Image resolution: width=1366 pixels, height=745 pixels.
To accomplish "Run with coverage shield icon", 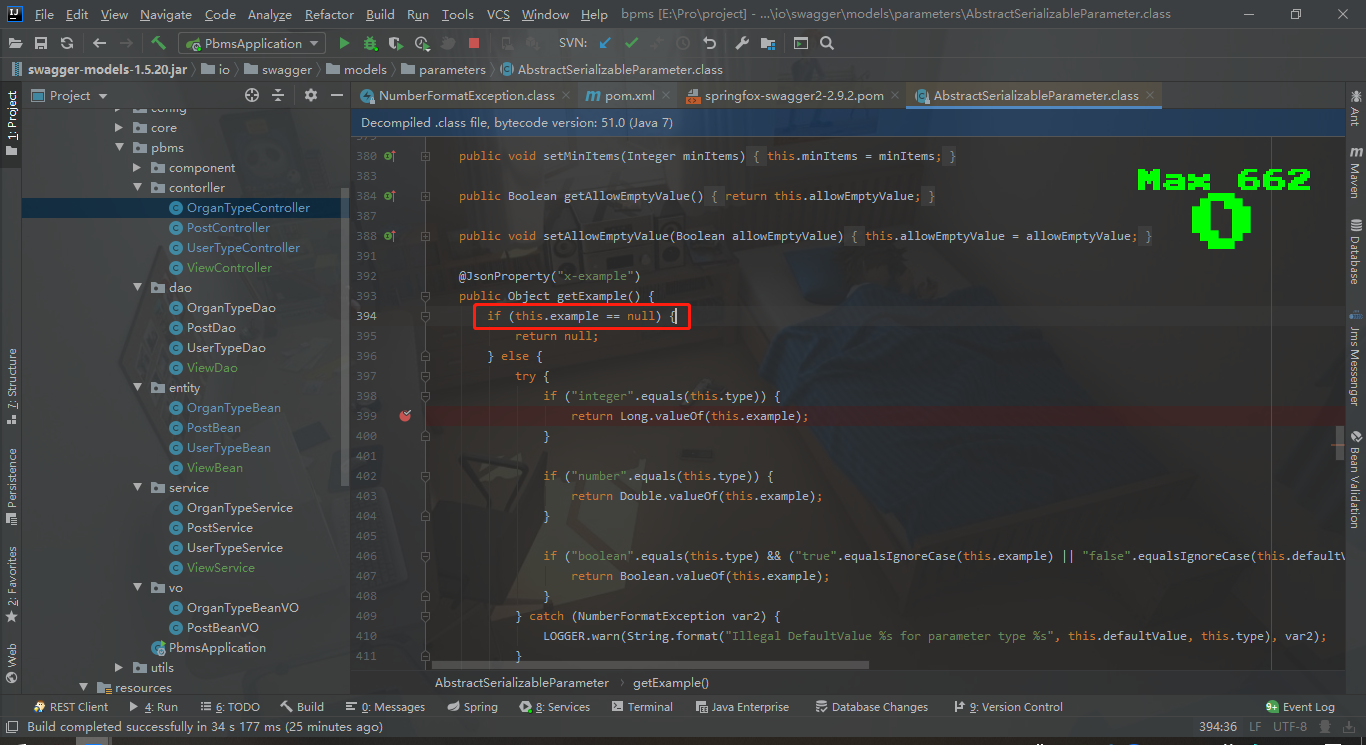I will pyautogui.click(x=396, y=43).
